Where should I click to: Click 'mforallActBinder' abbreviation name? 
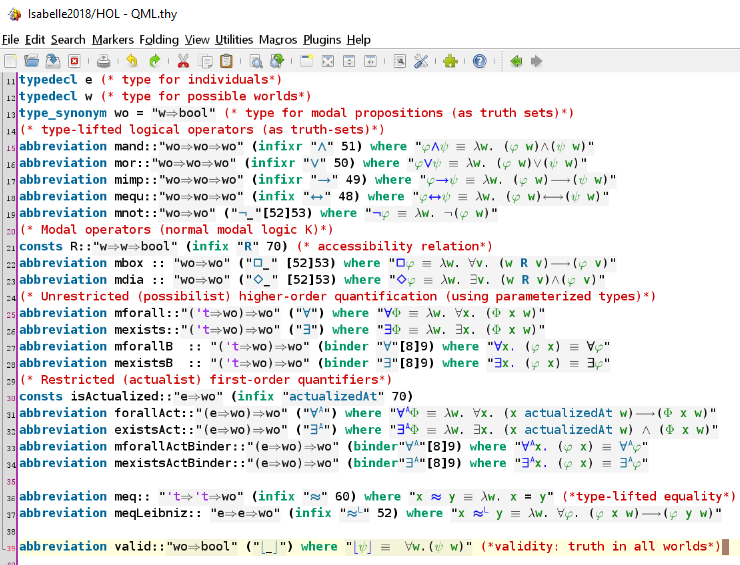pos(173,447)
